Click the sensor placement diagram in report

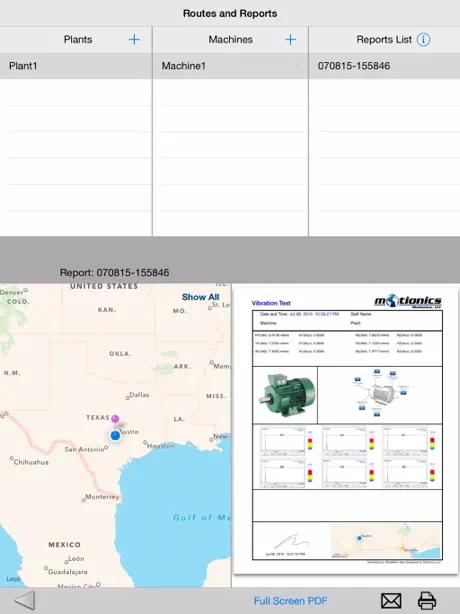point(379,393)
